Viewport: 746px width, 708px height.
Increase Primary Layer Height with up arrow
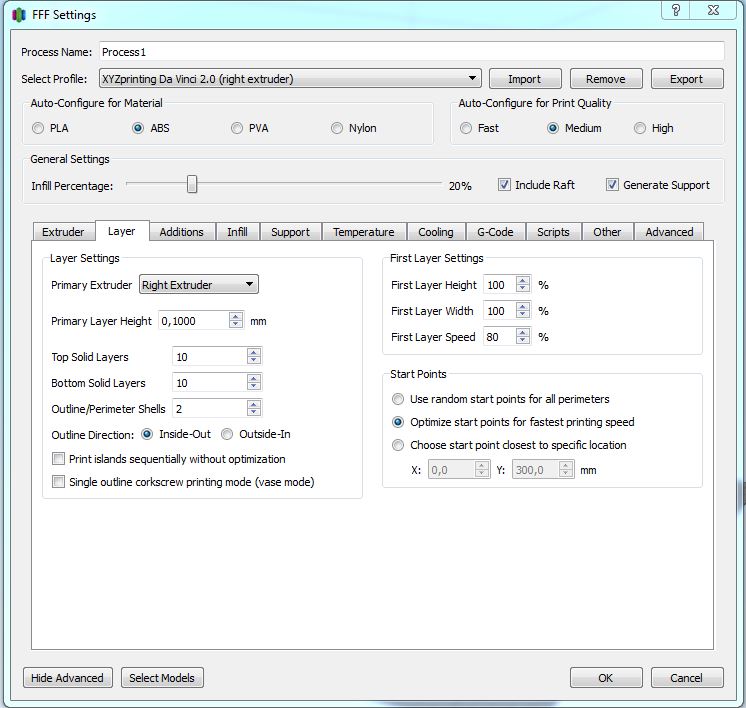(x=235, y=316)
